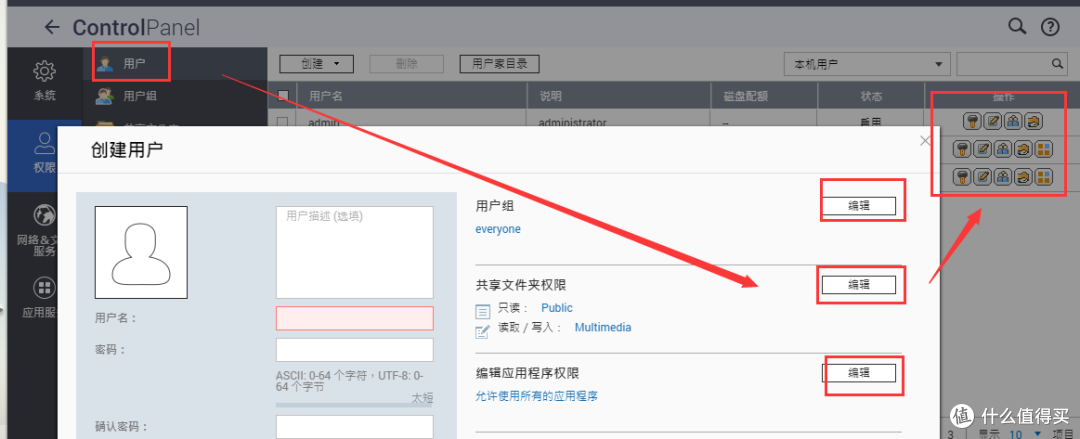The width and height of the screenshot is (1080, 439).
Task: Focus the 用户名 input field
Action: click(x=355, y=318)
